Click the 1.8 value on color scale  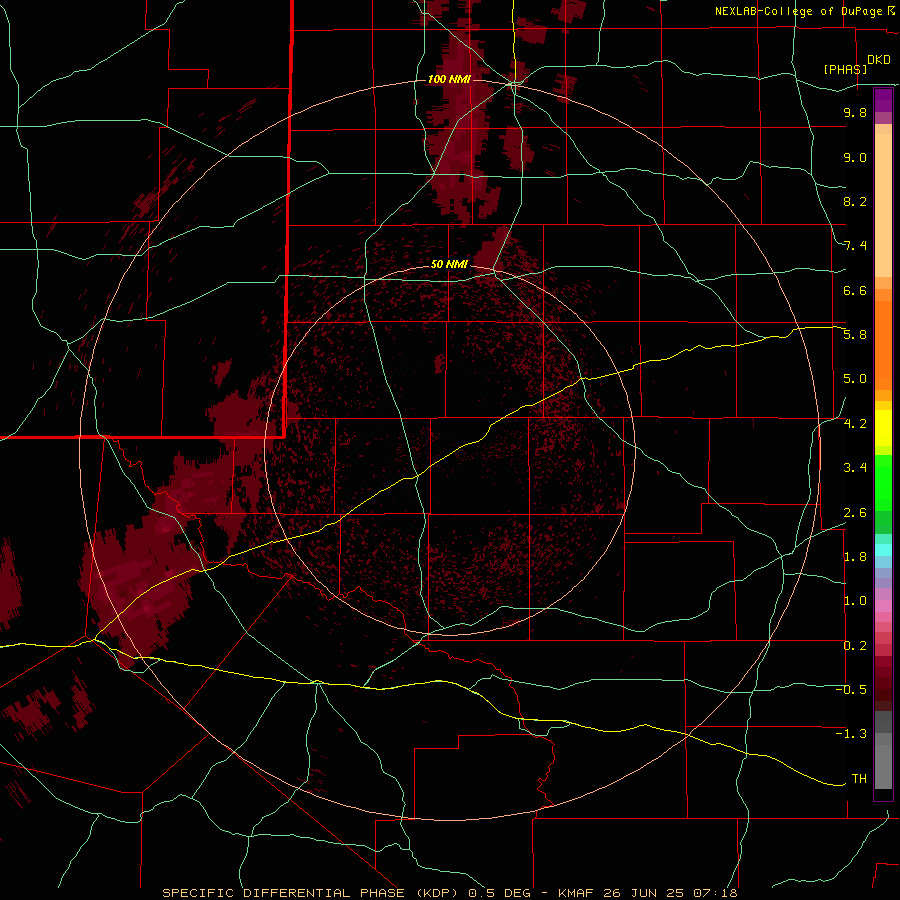click(x=855, y=557)
